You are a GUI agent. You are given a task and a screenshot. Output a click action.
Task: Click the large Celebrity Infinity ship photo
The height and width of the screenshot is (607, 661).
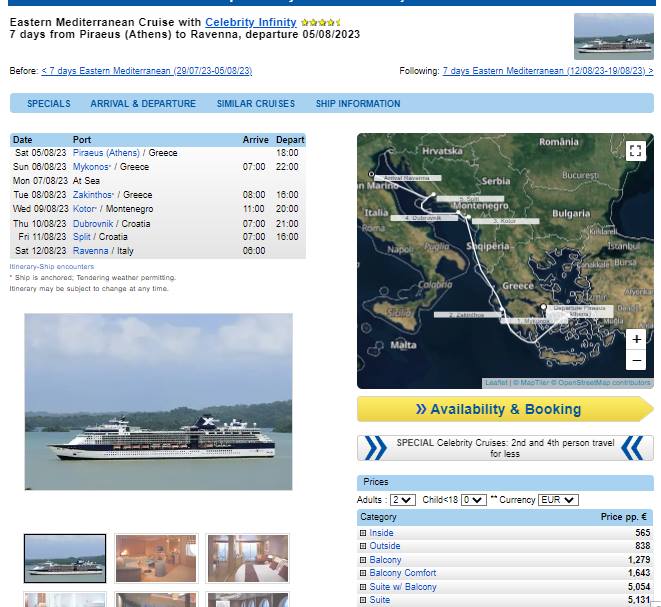point(159,402)
